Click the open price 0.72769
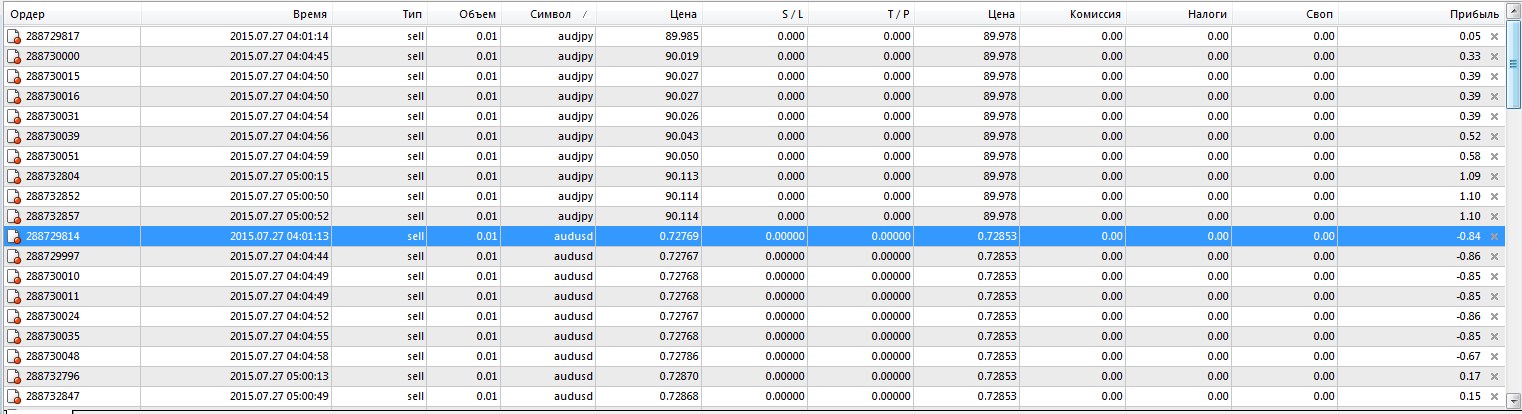 679,236
